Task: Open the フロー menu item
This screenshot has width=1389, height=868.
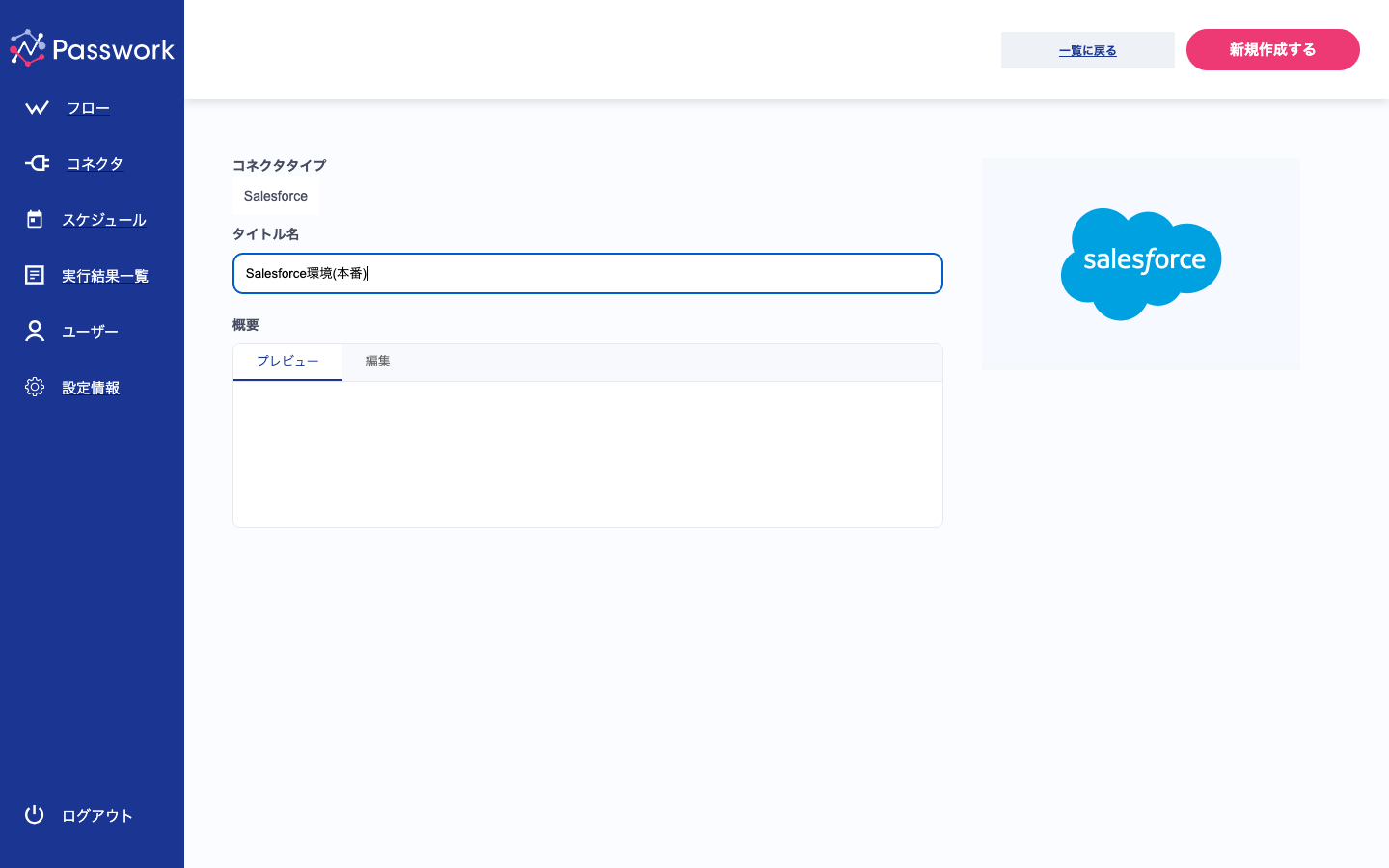Action: 89,108
